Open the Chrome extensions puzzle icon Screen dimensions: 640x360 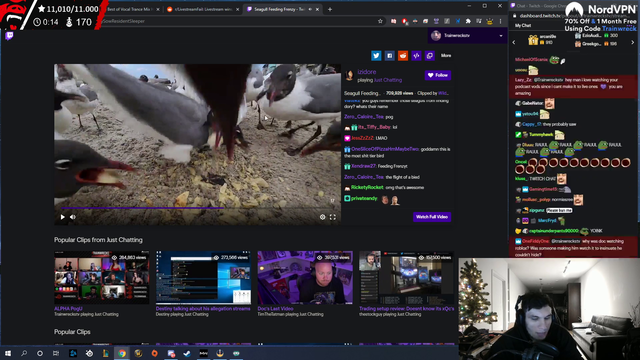point(468,21)
